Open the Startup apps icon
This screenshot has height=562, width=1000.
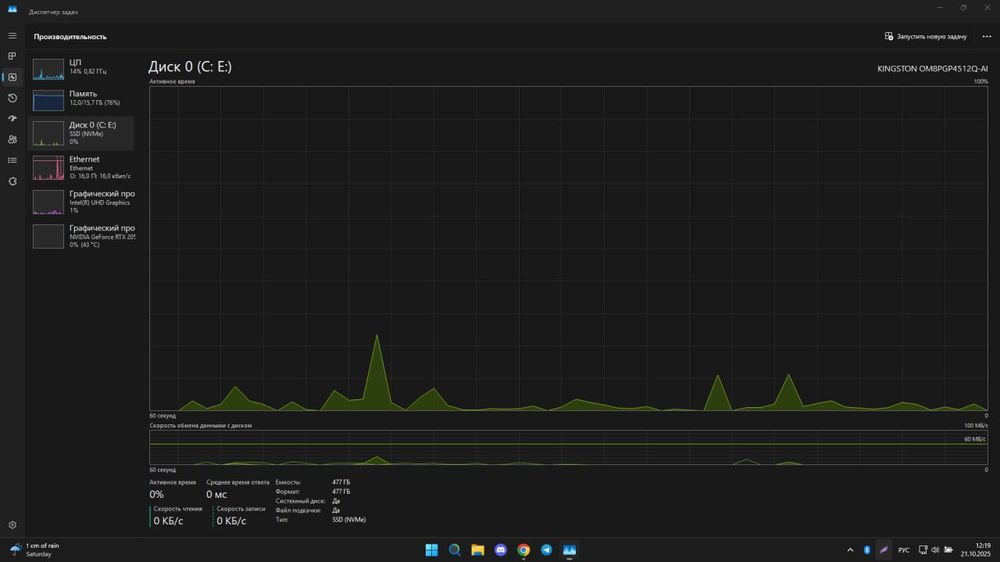12,119
